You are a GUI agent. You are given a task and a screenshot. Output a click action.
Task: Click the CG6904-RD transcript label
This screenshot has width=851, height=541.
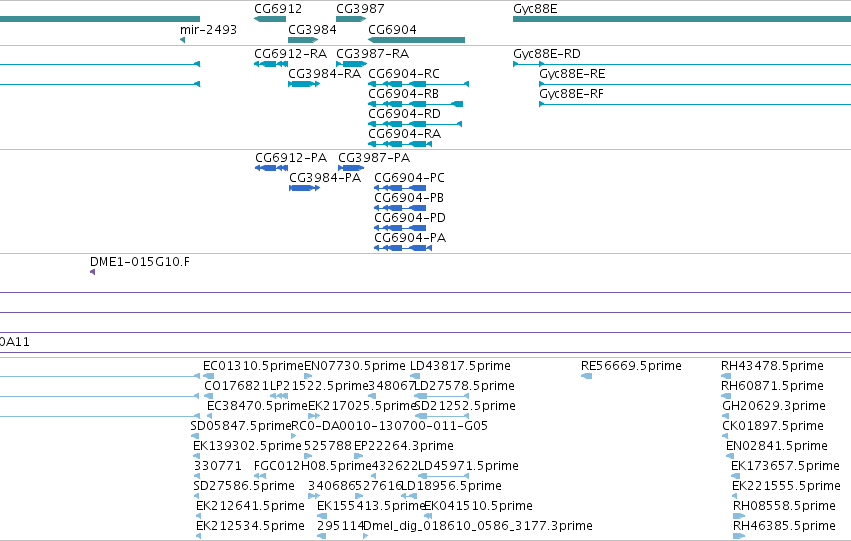pos(404,114)
